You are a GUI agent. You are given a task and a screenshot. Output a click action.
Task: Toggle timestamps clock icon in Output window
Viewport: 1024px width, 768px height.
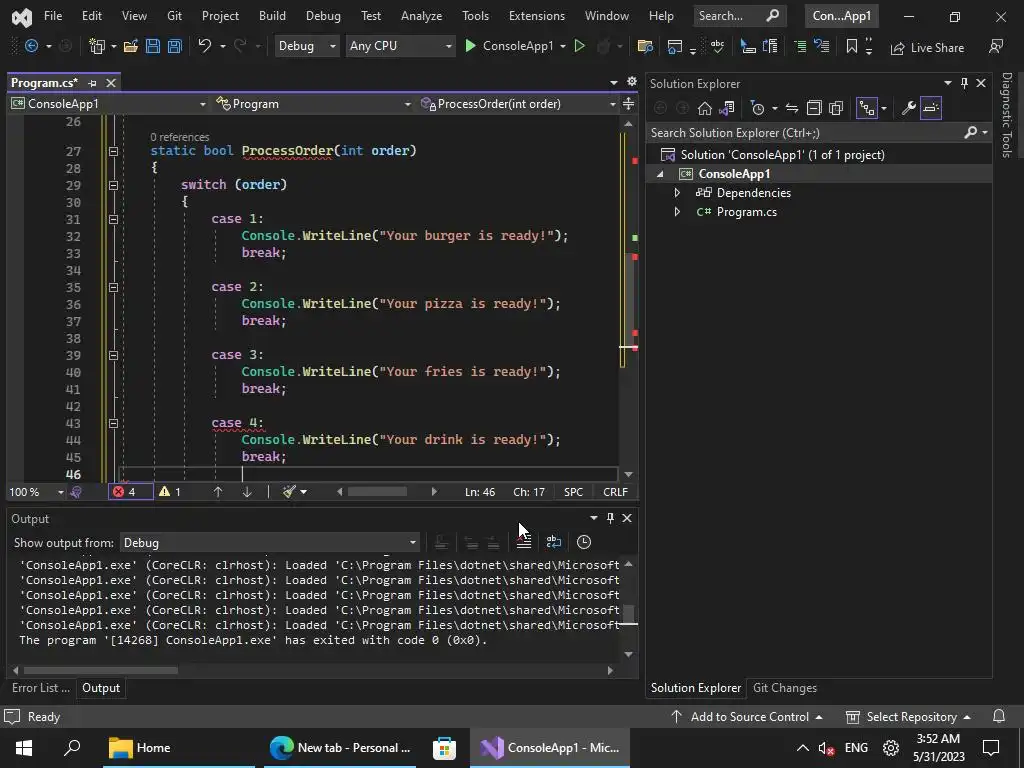coord(584,542)
